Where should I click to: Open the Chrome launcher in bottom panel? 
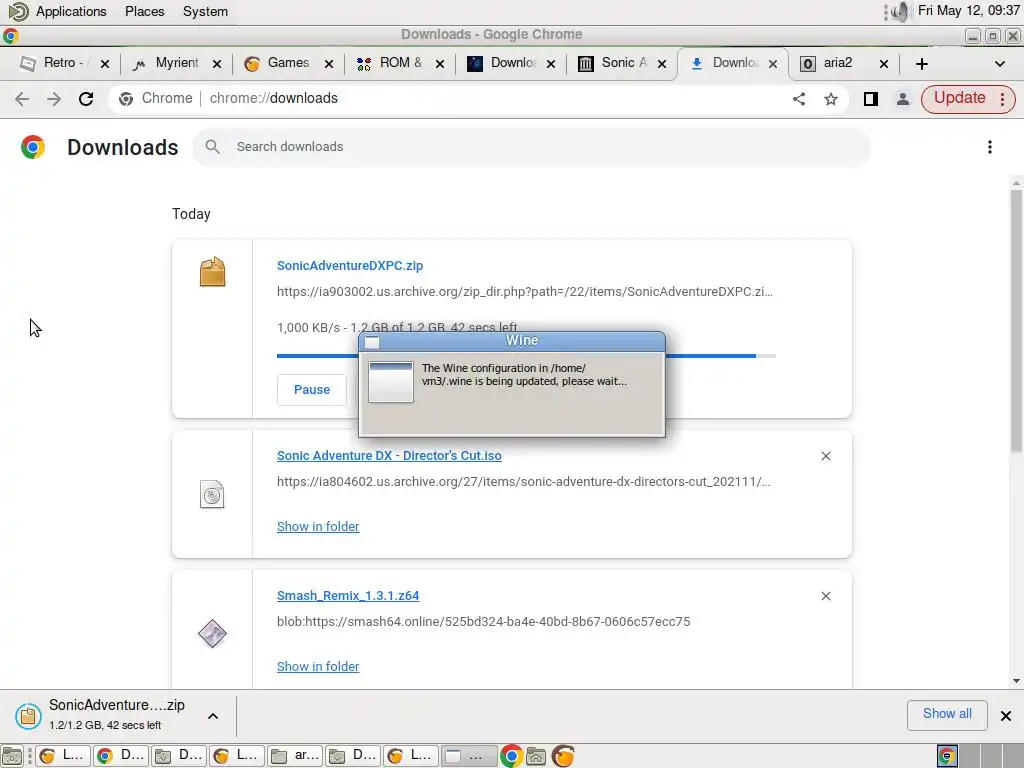511,756
